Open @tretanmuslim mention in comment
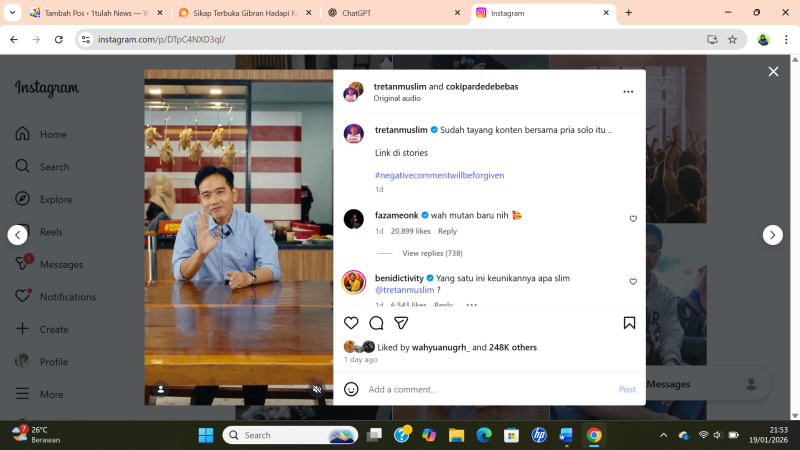Image resolution: width=800 pixels, height=450 pixels. point(404,290)
